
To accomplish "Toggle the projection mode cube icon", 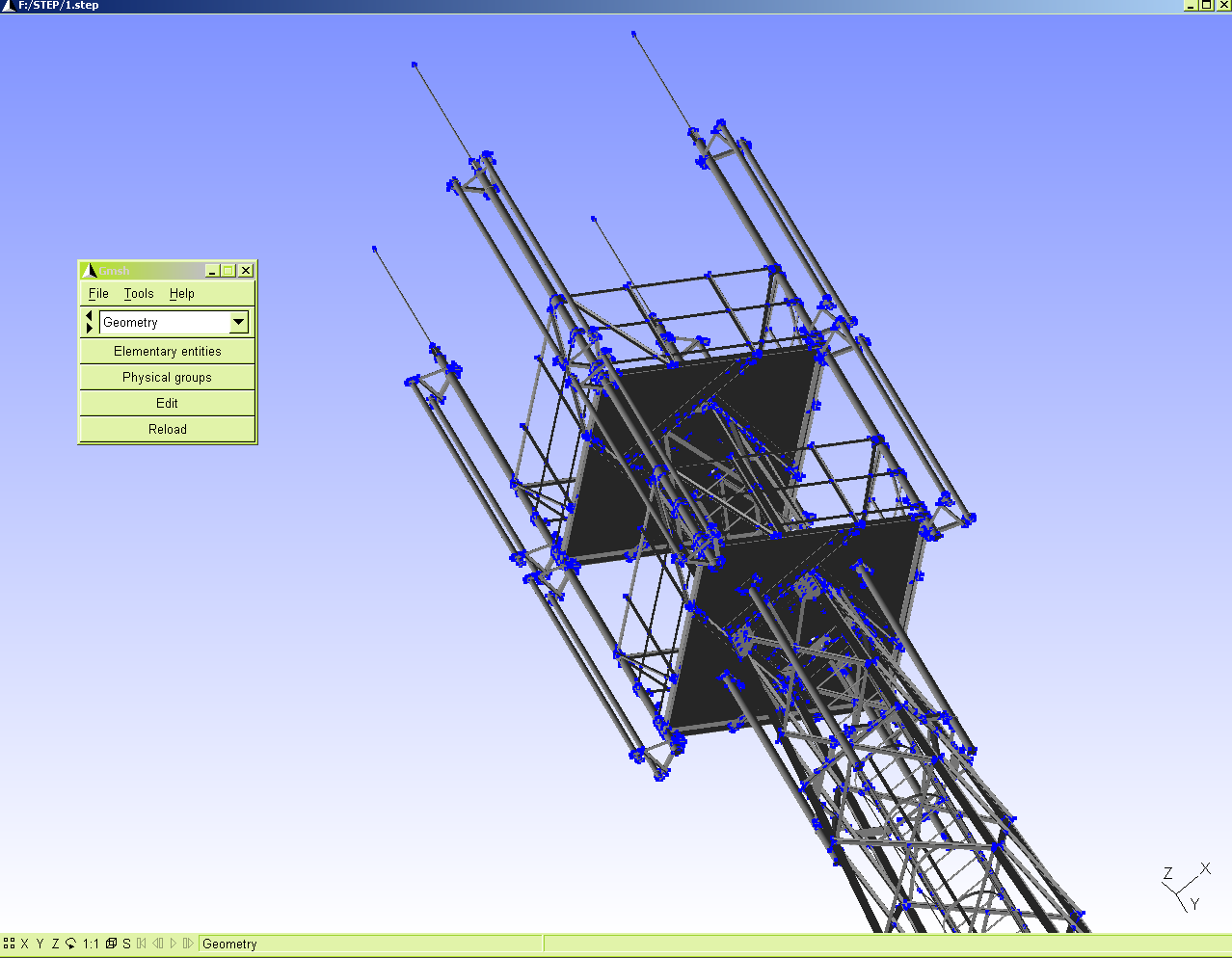I will [111, 944].
